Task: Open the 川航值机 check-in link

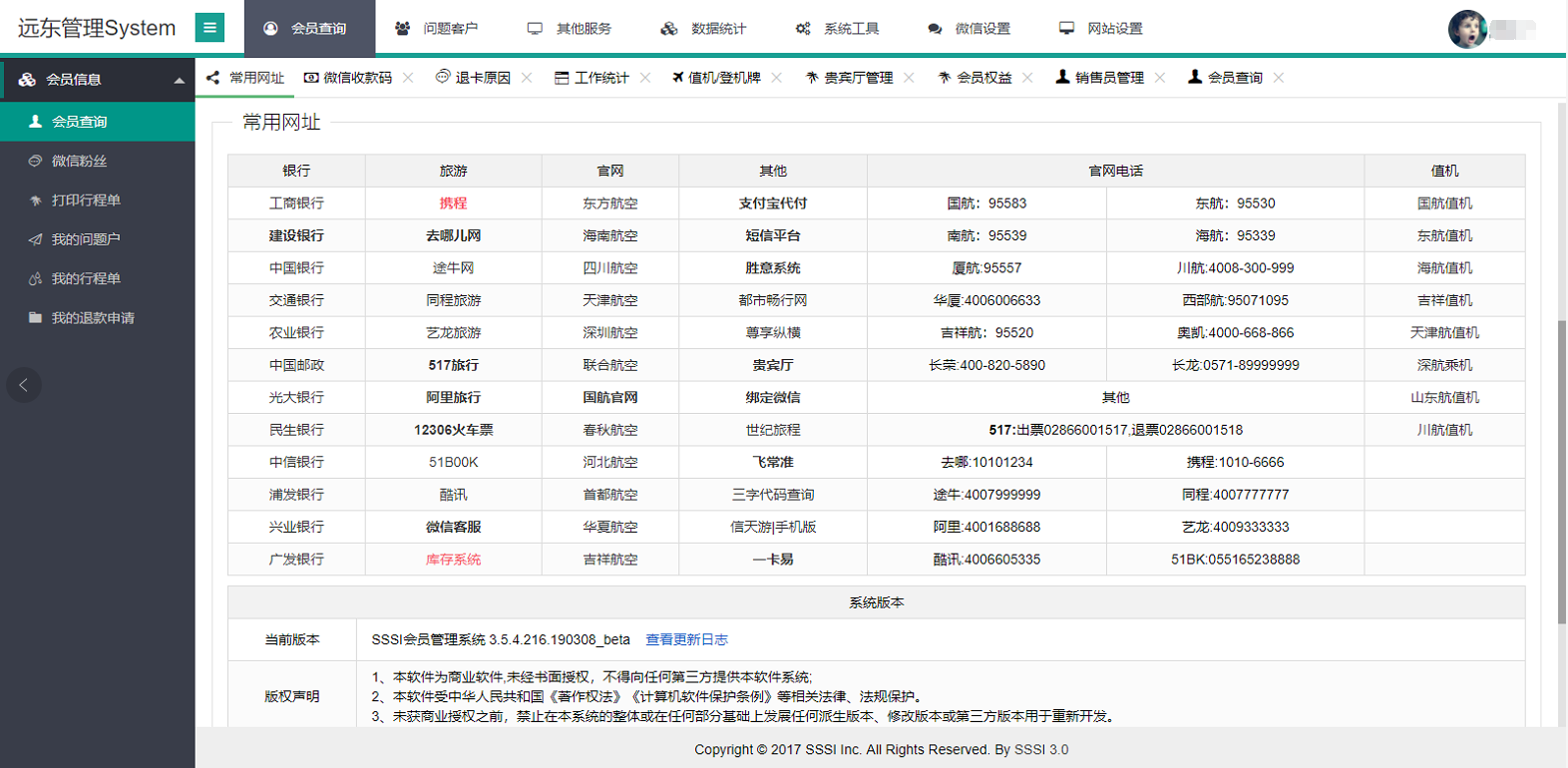Action: click(x=1444, y=430)
